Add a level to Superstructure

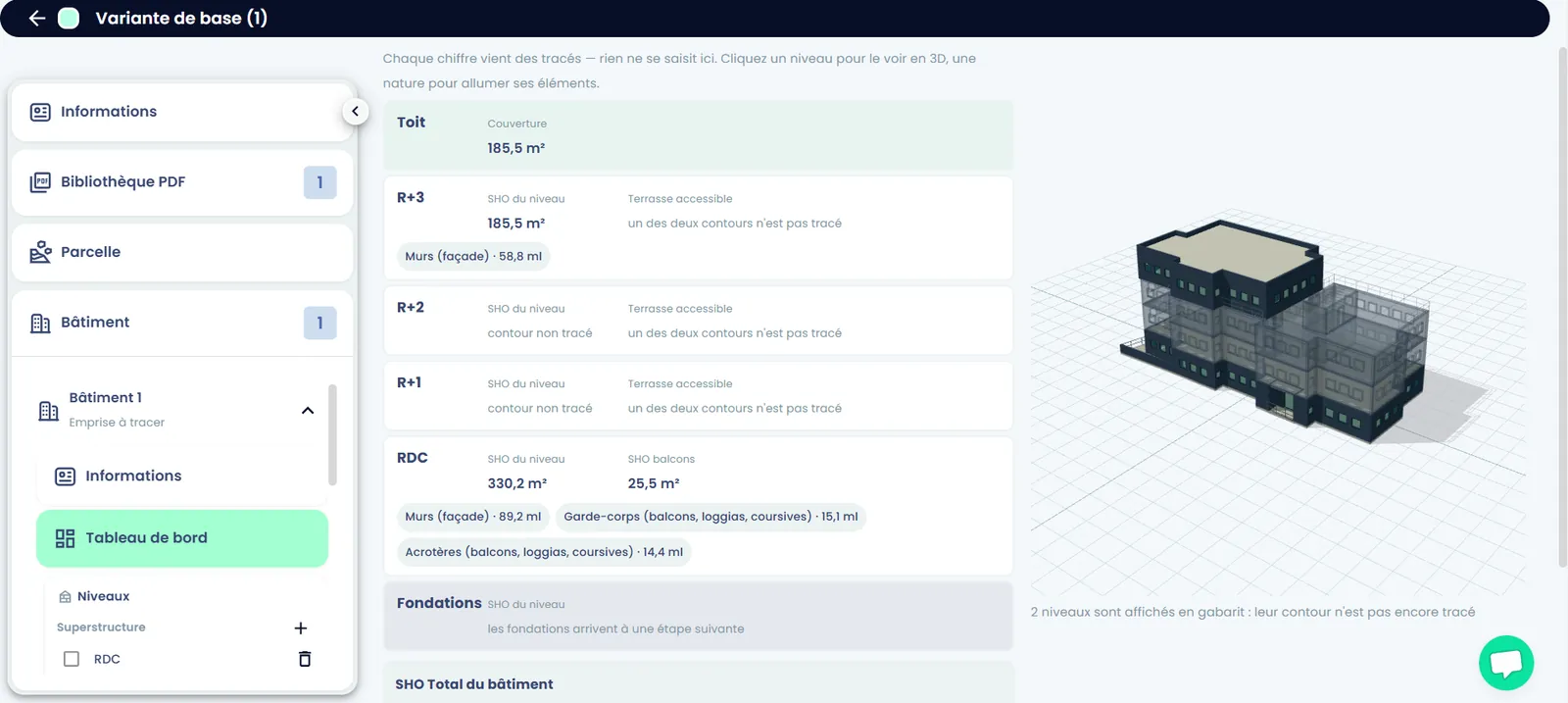301,628
